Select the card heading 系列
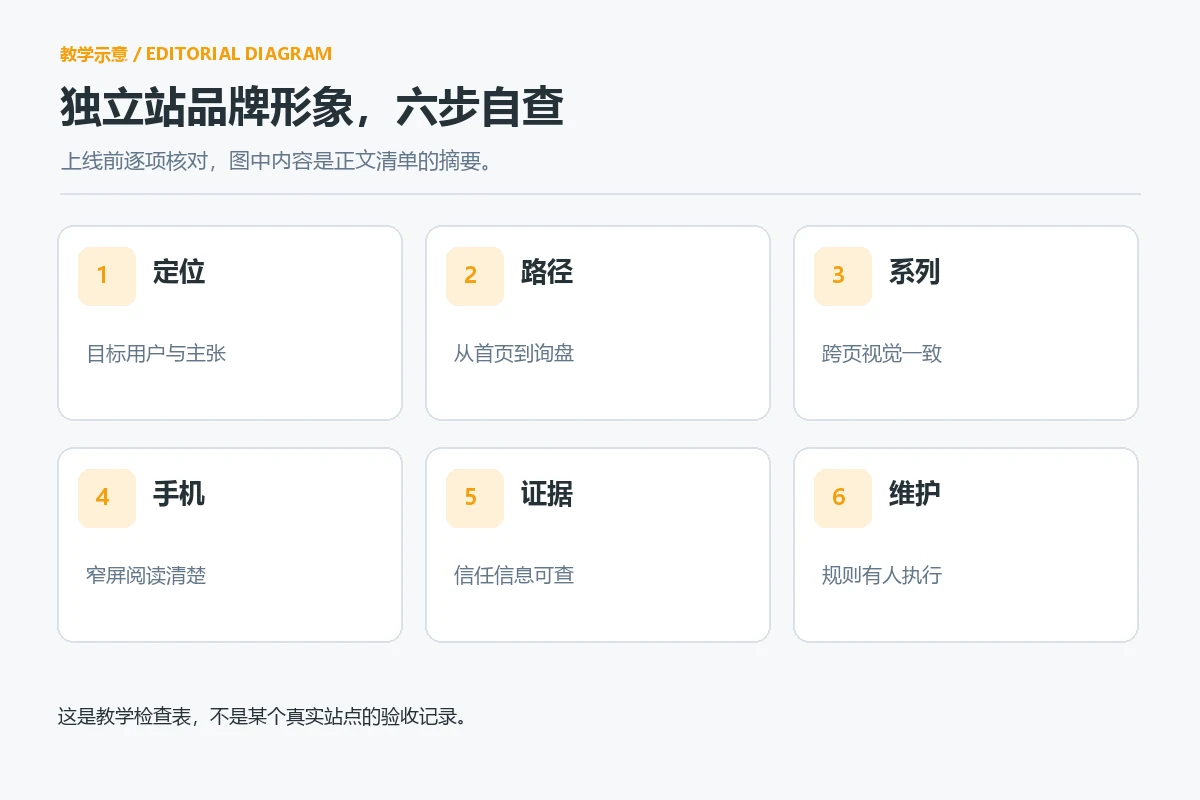 coord(915,272)
